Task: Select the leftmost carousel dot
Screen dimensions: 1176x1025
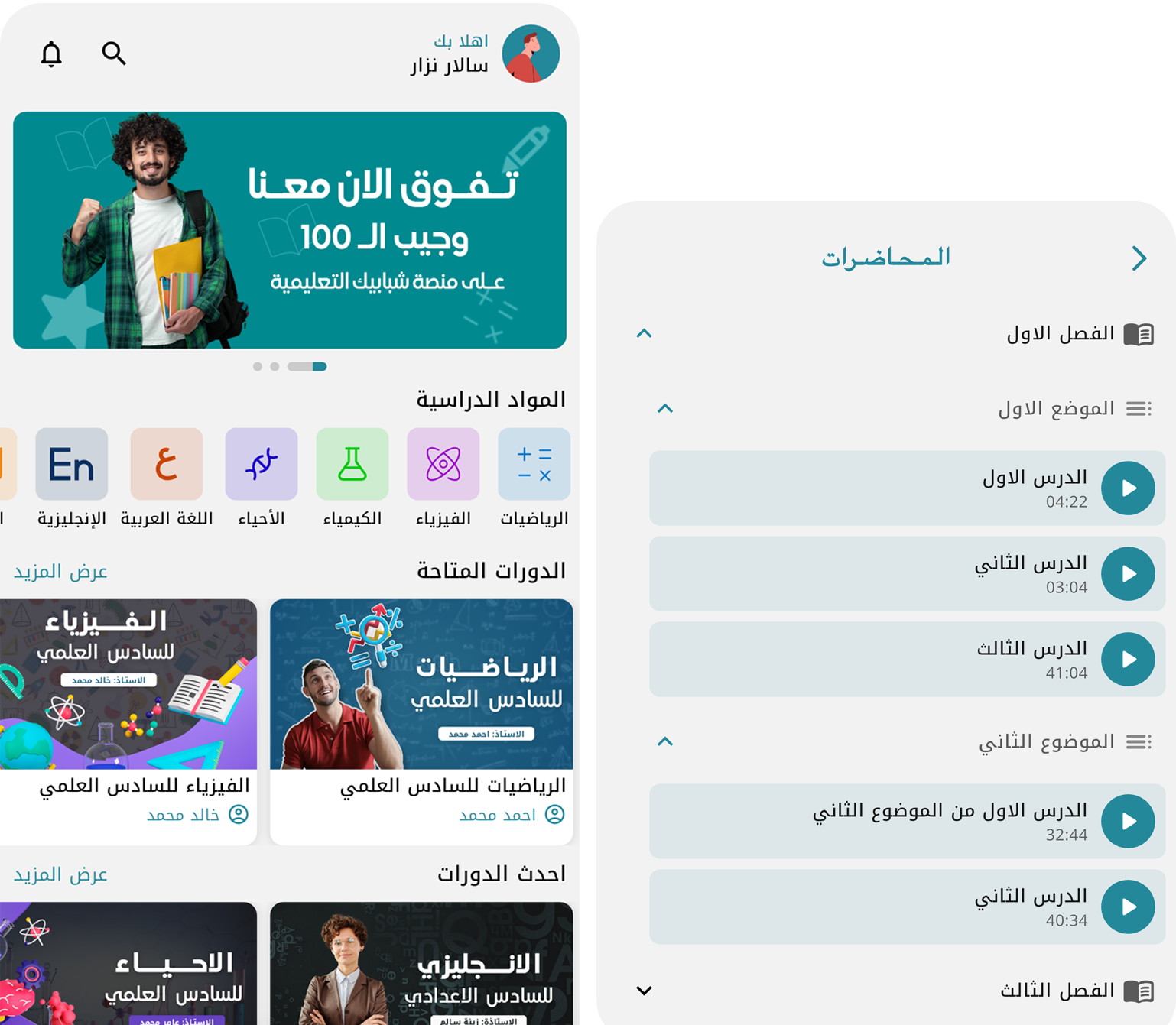Action: (258, 366)
